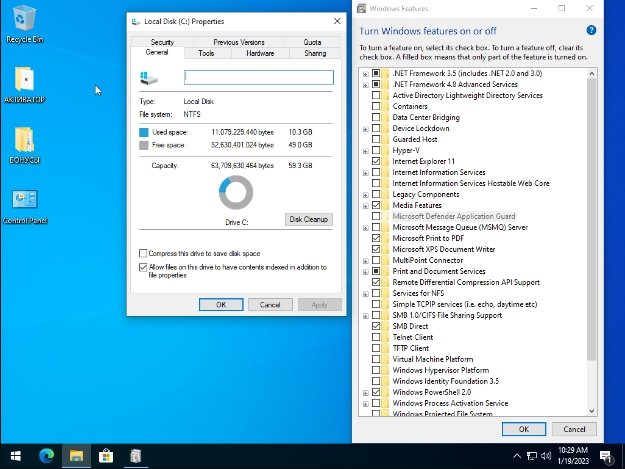Viewport: 625px width, 469px height.
Task: Uncheck Internet Explorer 11 feature
Action: tap(375, 161)
